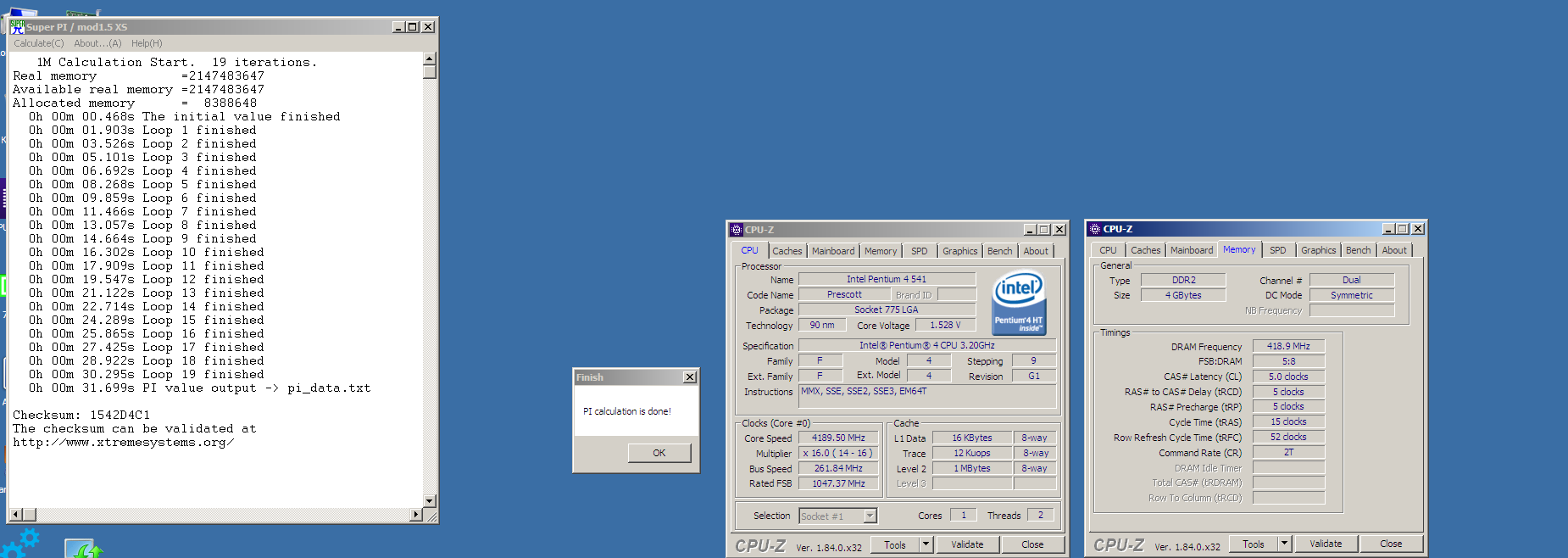1568x558 pixels.
Task: Click Close button in left CPU-Z
Action: [1032, 545]
